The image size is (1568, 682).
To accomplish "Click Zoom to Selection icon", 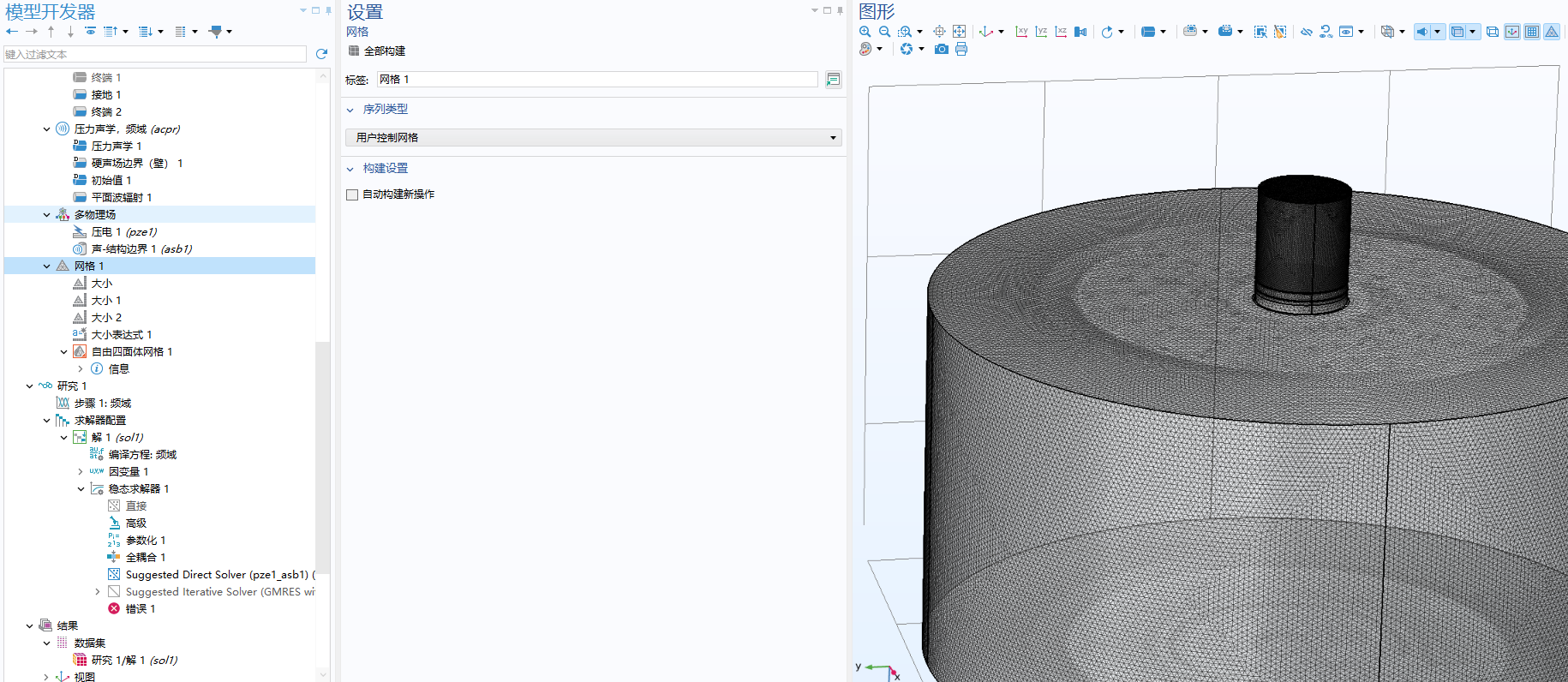I will click(939, 32).
